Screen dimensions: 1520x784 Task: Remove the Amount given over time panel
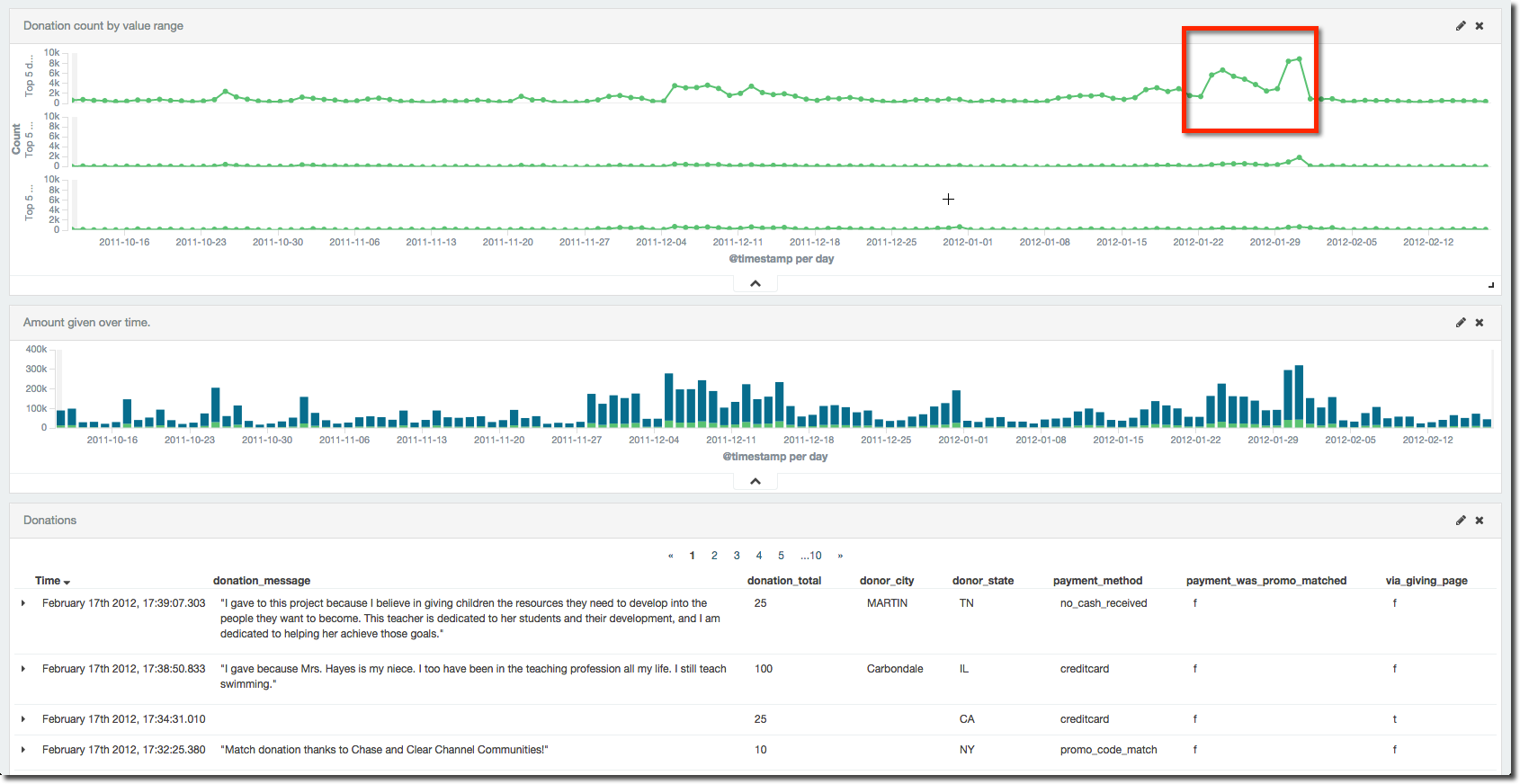coord(1480,323)
